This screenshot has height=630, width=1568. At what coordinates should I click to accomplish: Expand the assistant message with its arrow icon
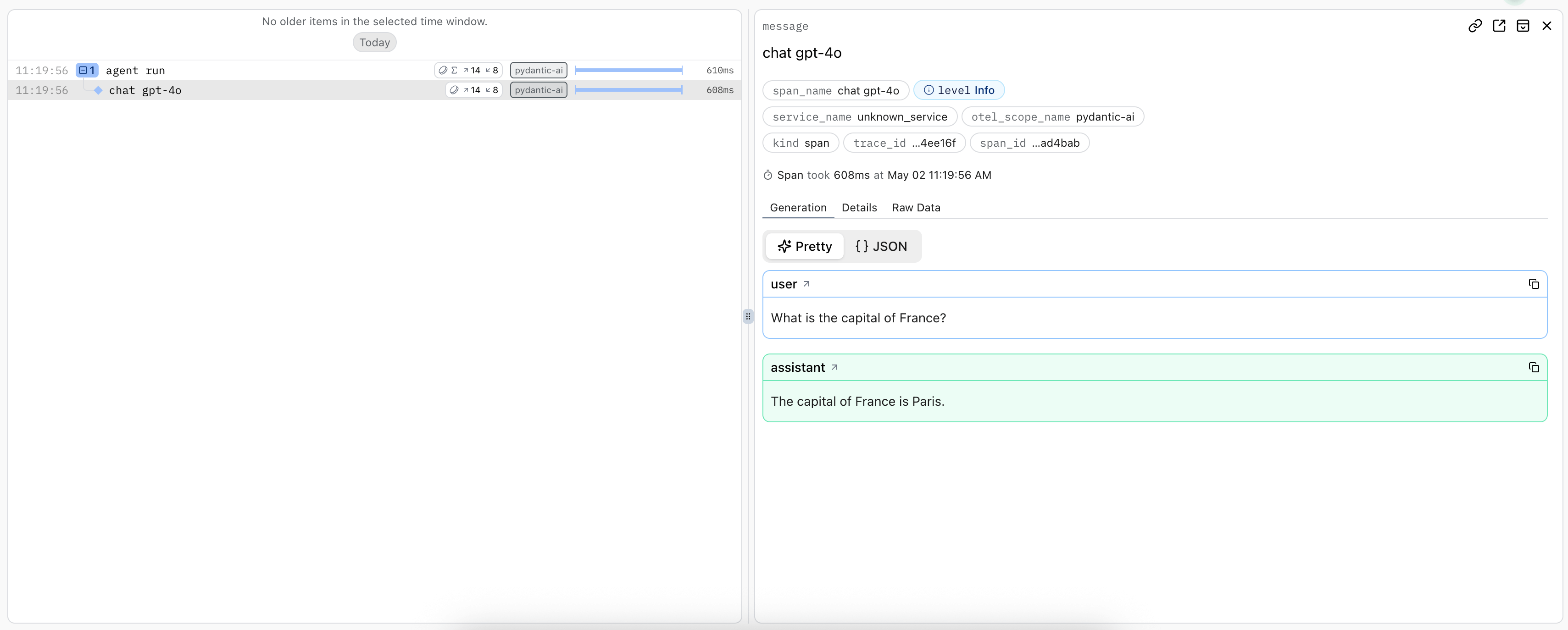(834, 367)
